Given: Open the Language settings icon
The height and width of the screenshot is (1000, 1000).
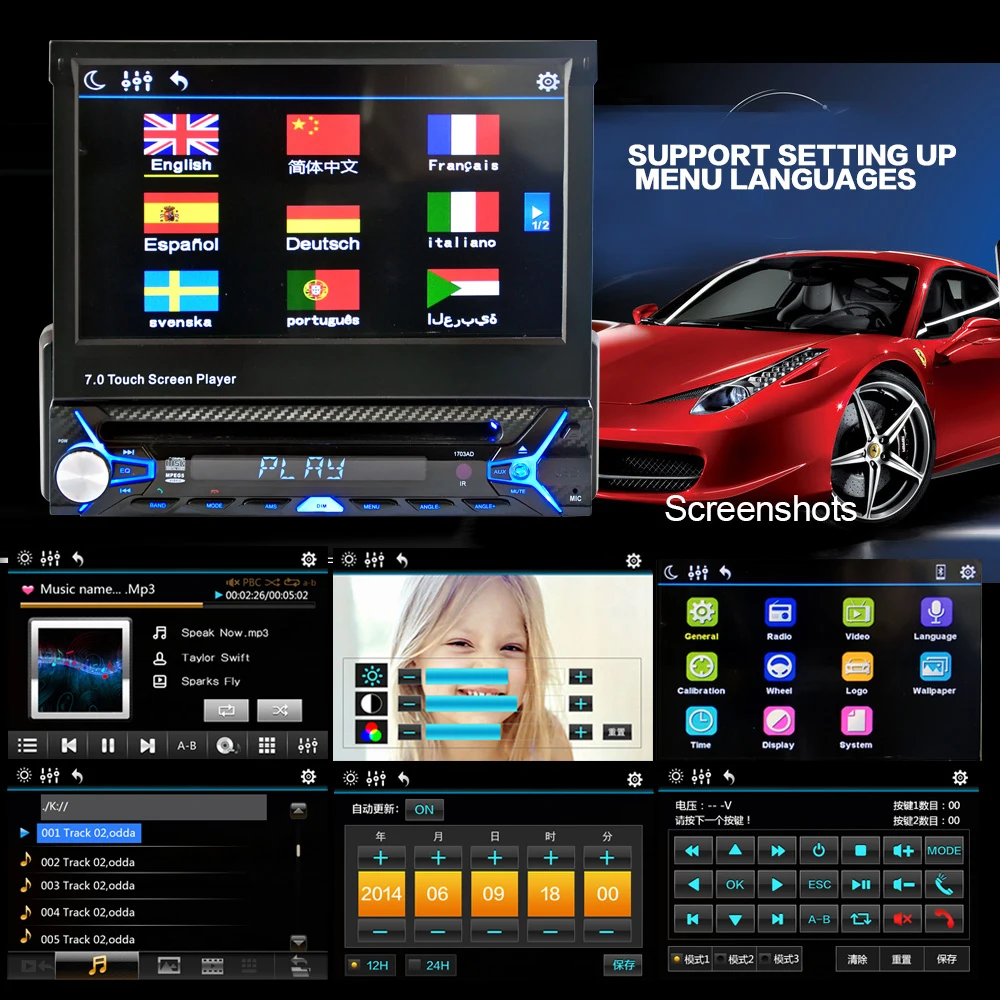Looking at the screenshot, I should tap(935, 613).
